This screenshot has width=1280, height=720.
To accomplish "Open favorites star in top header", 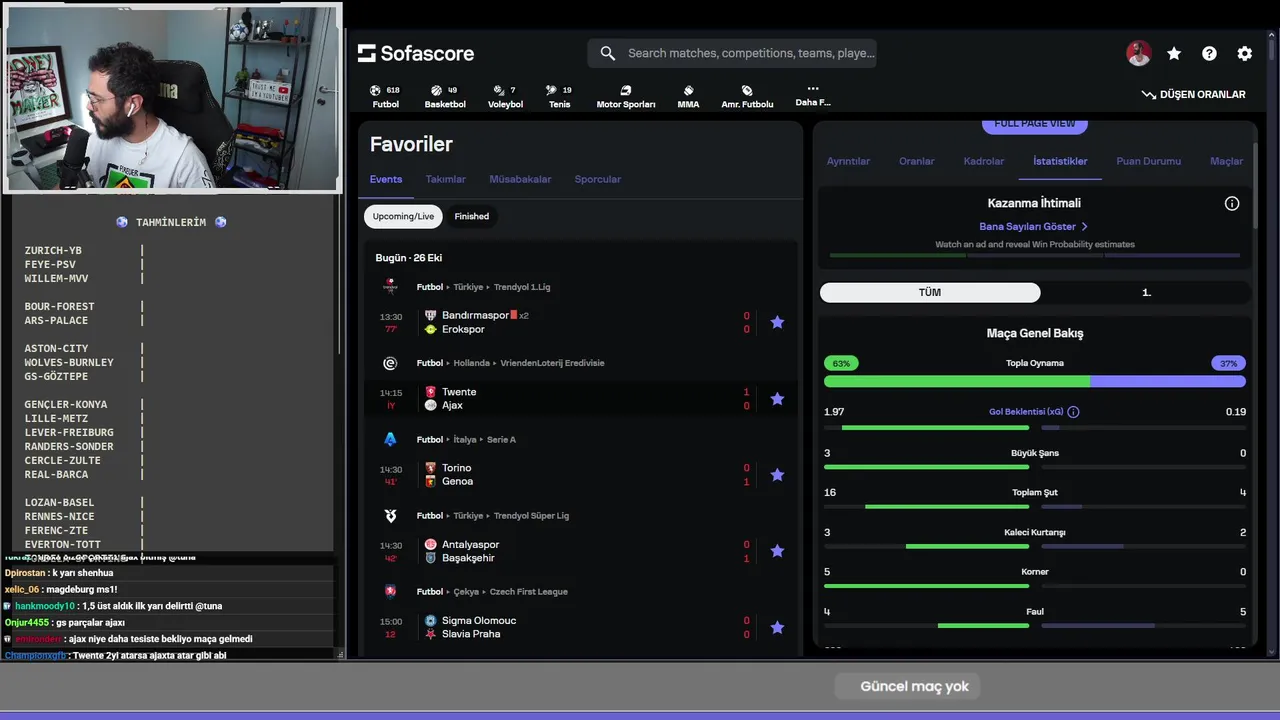I will 1174,54.
